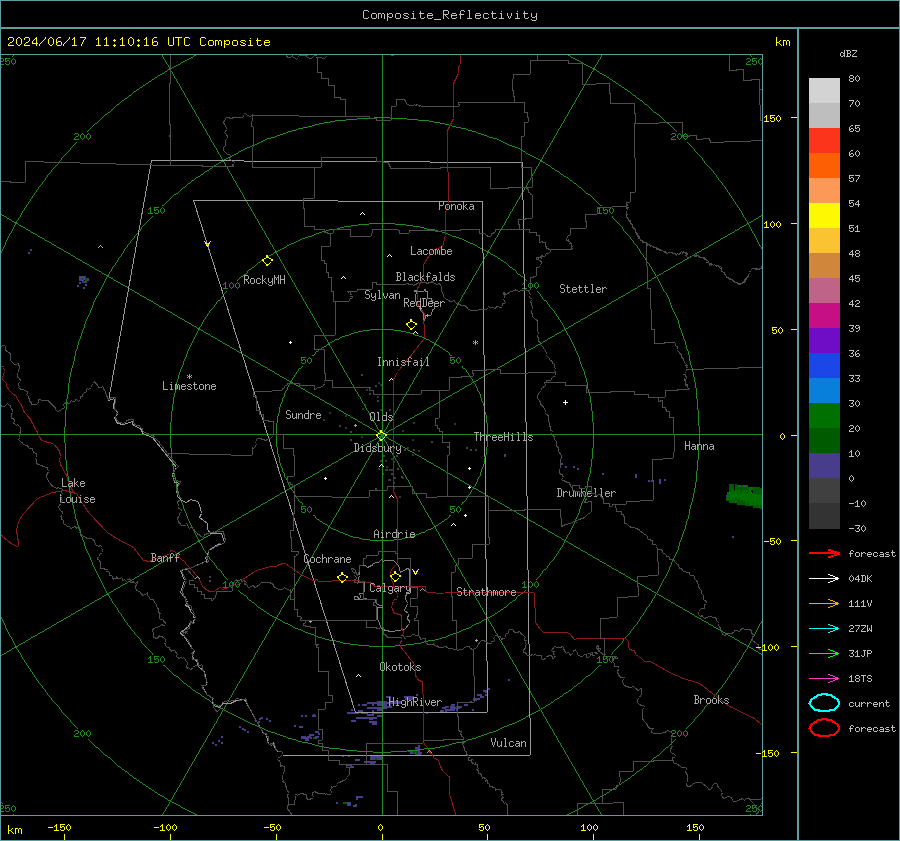The height and width of the screenshot is (841, 900).
Task: Click the Calgary city label
Action: pyautogui.click(x=390, y=588)
